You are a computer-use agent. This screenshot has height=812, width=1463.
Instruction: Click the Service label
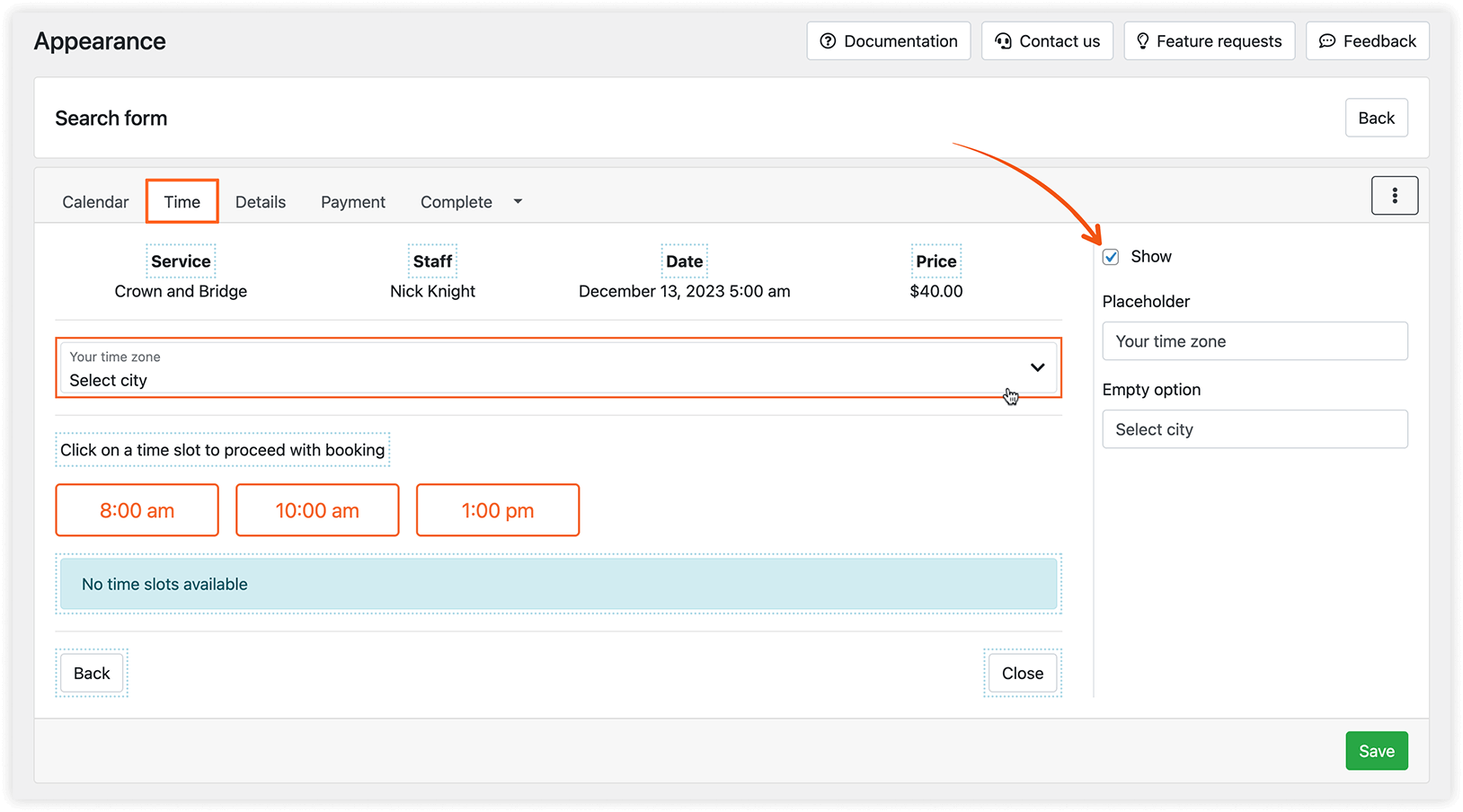point(181,261)
